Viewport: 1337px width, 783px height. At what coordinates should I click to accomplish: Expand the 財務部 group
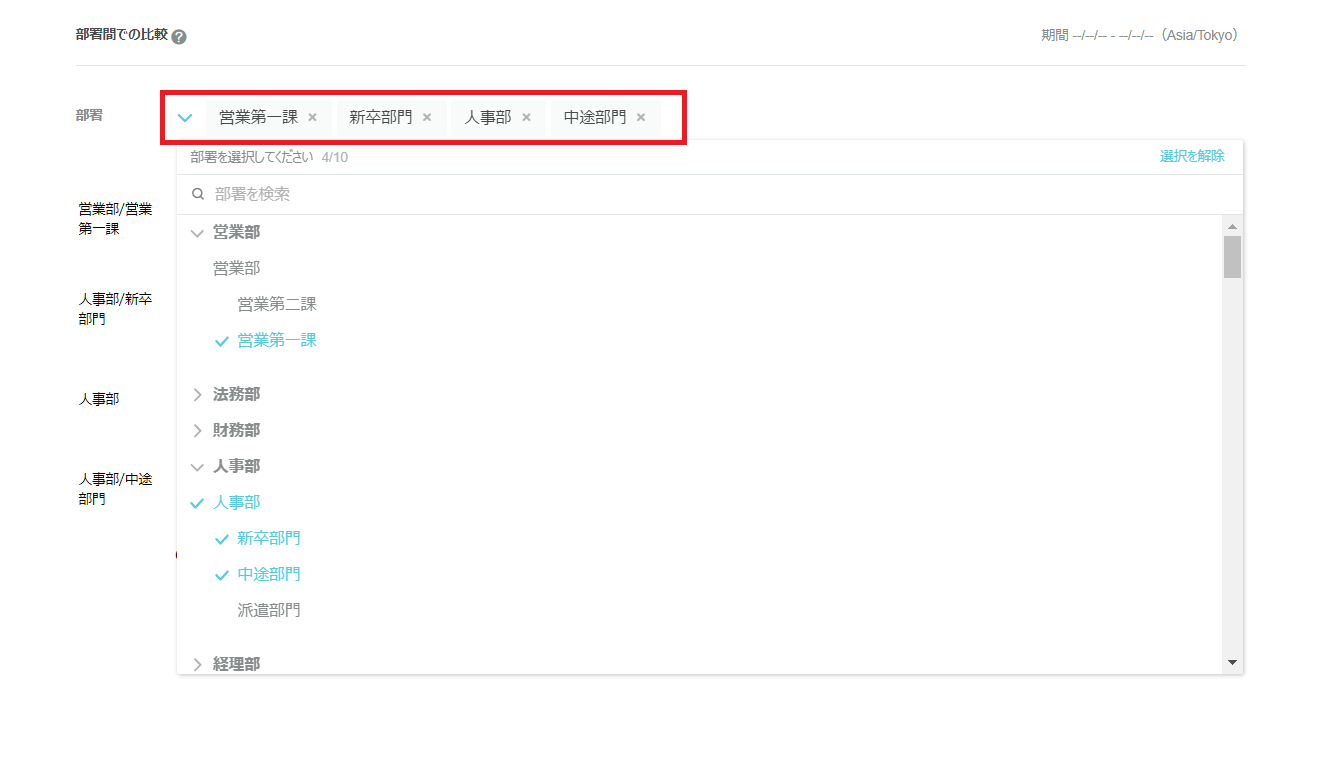click(x=197, y=431)
